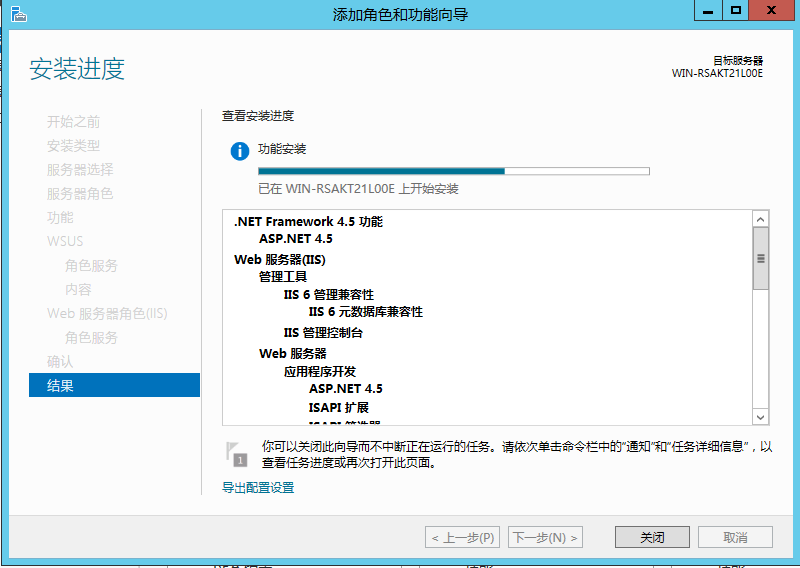Screen dimensions: 800x568
Task: Maximize the wizard window
Action: [x=735, y=11]
